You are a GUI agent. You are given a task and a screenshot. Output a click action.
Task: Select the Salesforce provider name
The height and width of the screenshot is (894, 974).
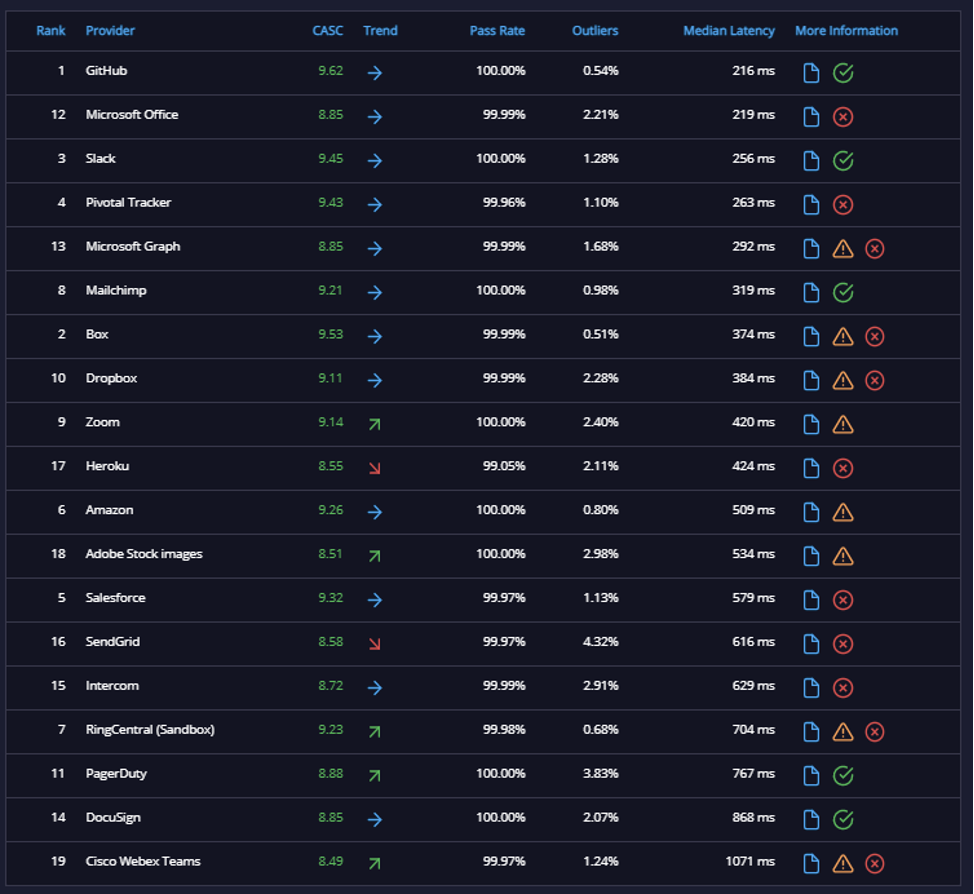pos(116,598)
